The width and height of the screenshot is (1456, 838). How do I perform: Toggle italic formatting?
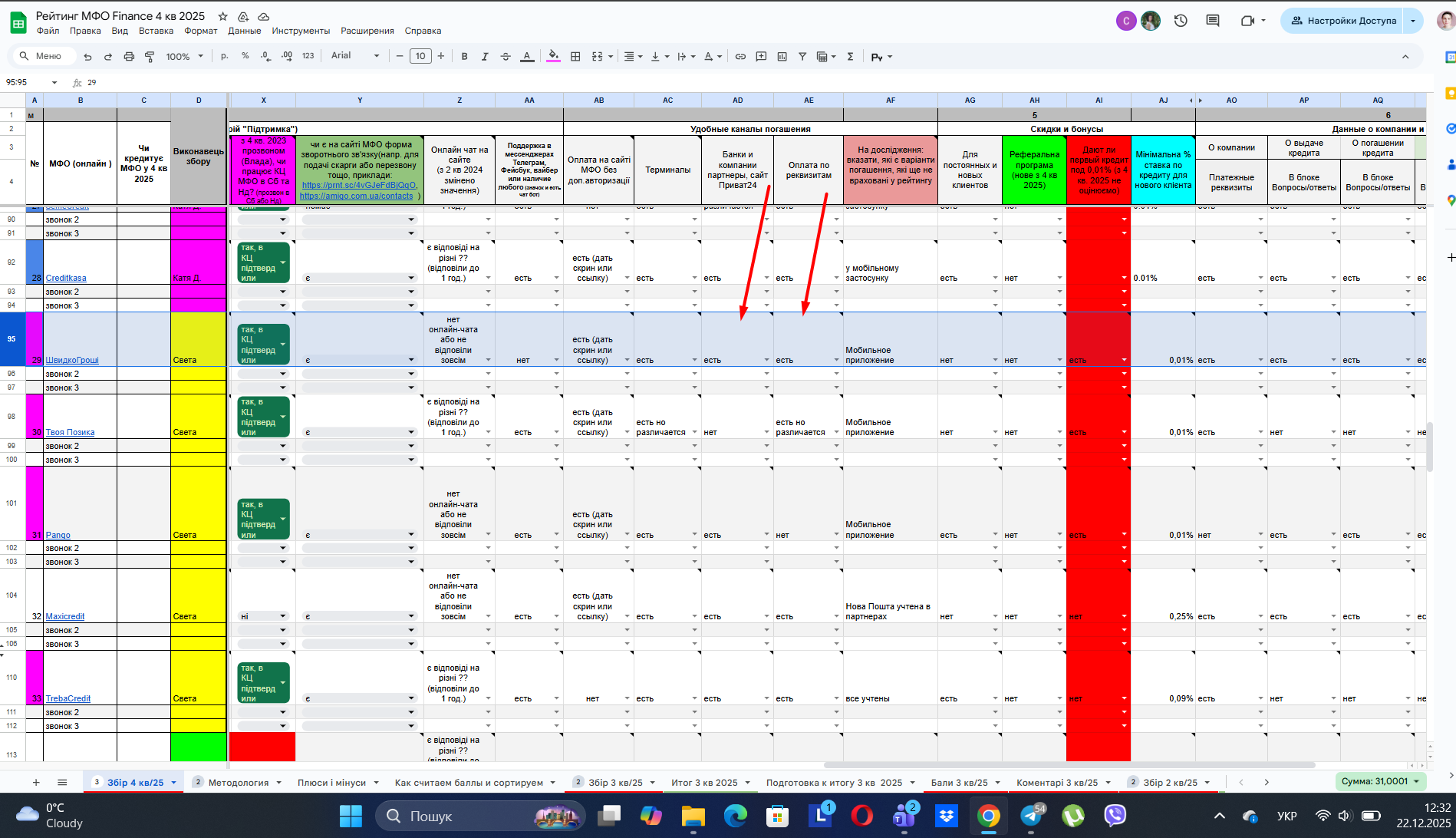coord(485,57)
